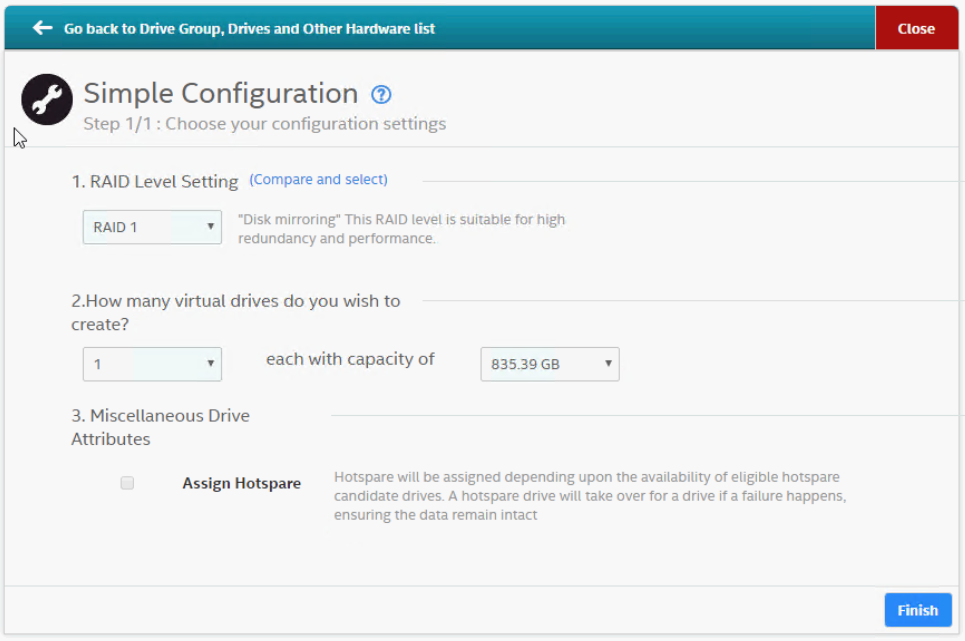Click the Assign Hotspare label text
The width and height of the screenshot is (965, 641).
click(241, 483)
